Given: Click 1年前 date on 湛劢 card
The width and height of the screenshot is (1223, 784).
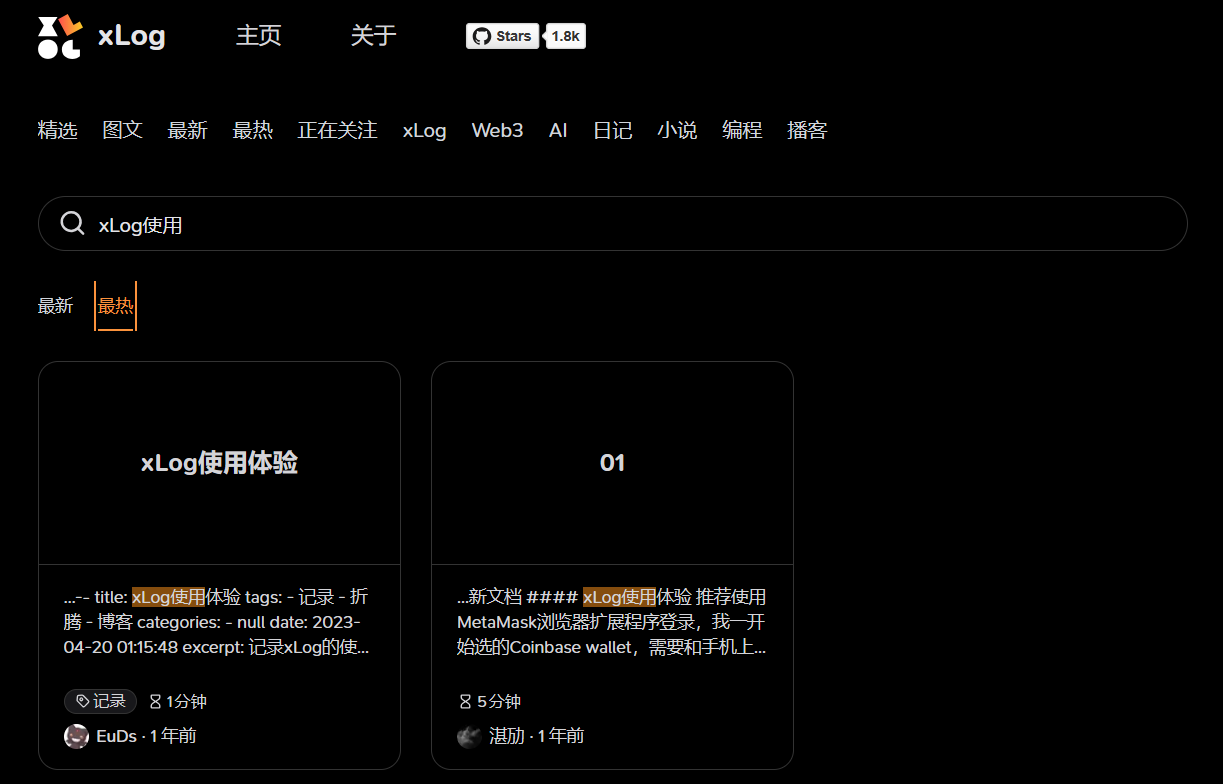Looking at the screenshot, I should tap(561, 736).
